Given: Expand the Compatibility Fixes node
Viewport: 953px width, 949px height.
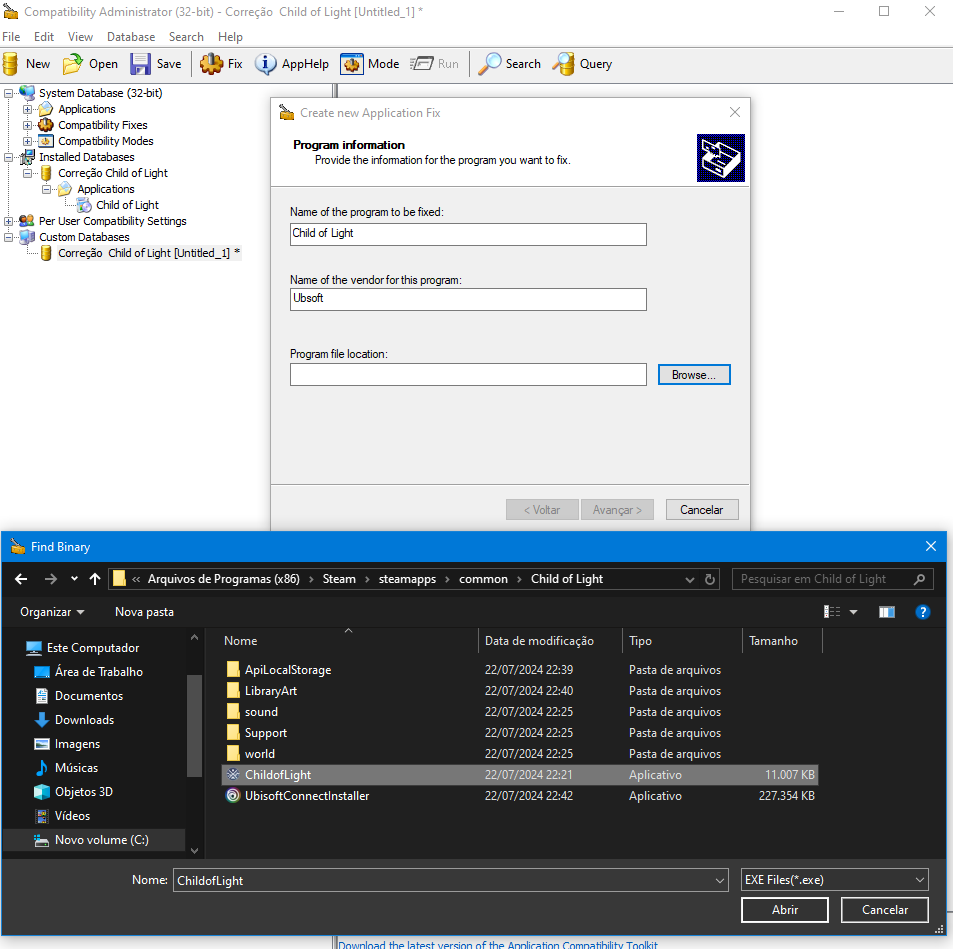Looking at the screenshot, I should coord(27,125).
